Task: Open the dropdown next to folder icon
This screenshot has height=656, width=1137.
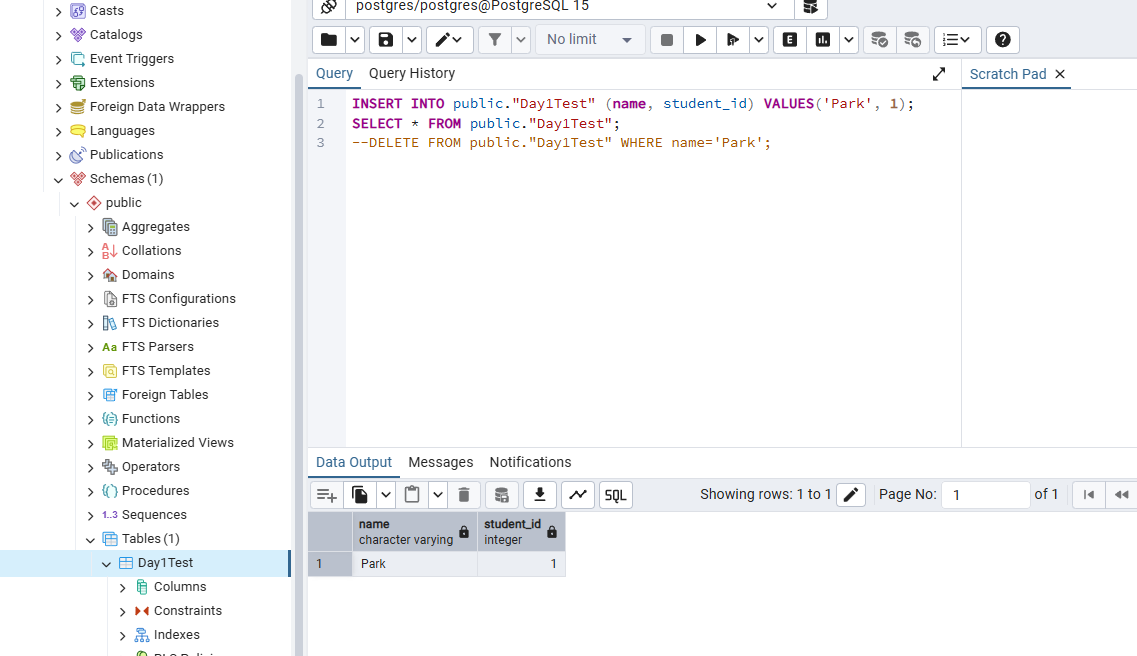Action: tap(355, 40)
